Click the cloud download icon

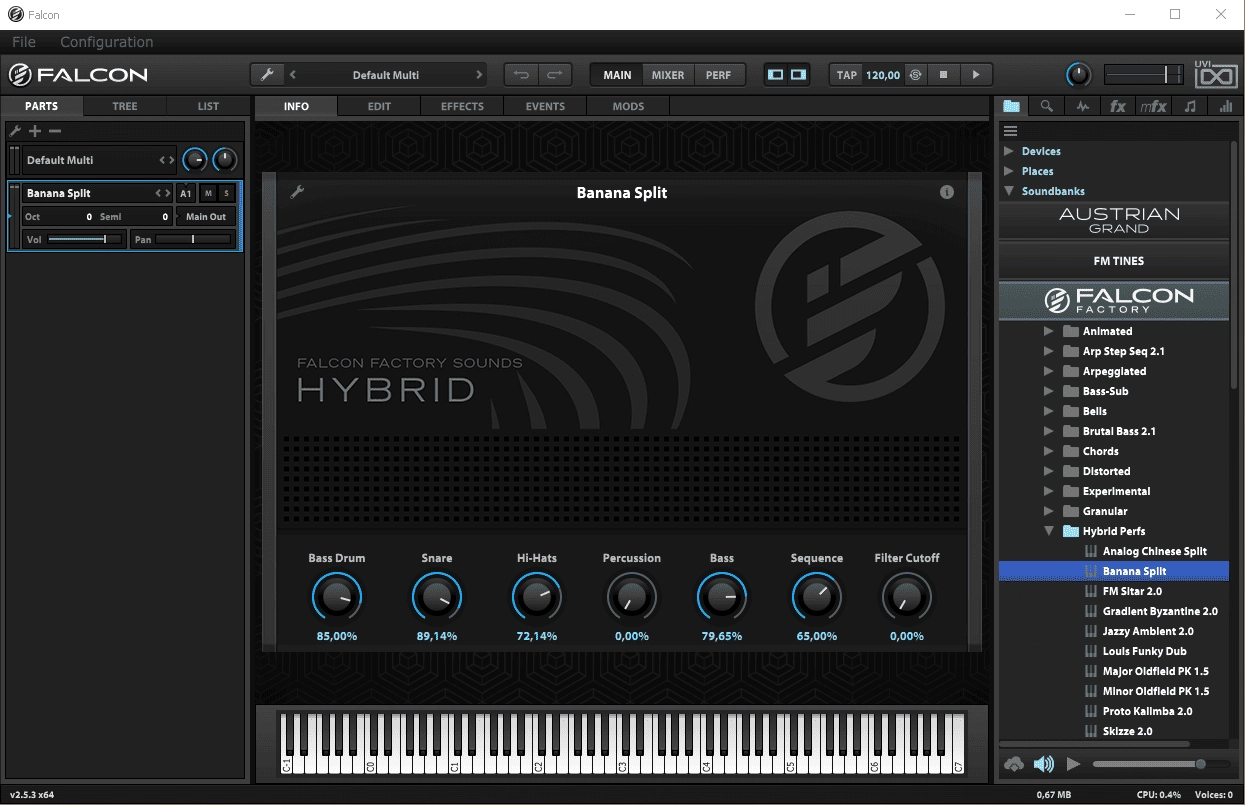(1014, 764)
